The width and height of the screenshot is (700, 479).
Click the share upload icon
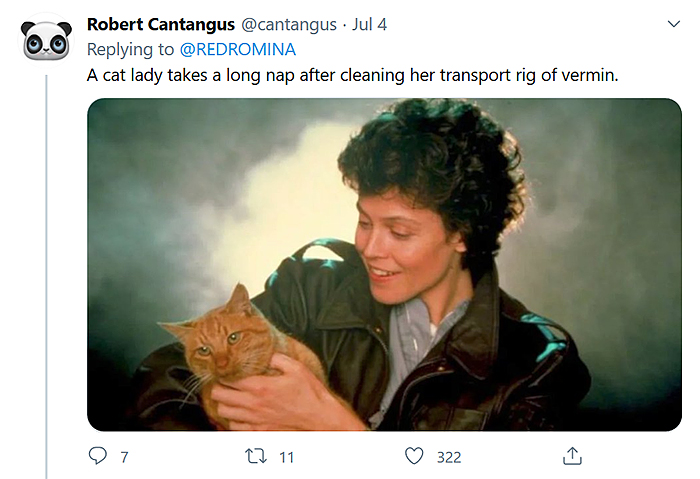[572, 456]
